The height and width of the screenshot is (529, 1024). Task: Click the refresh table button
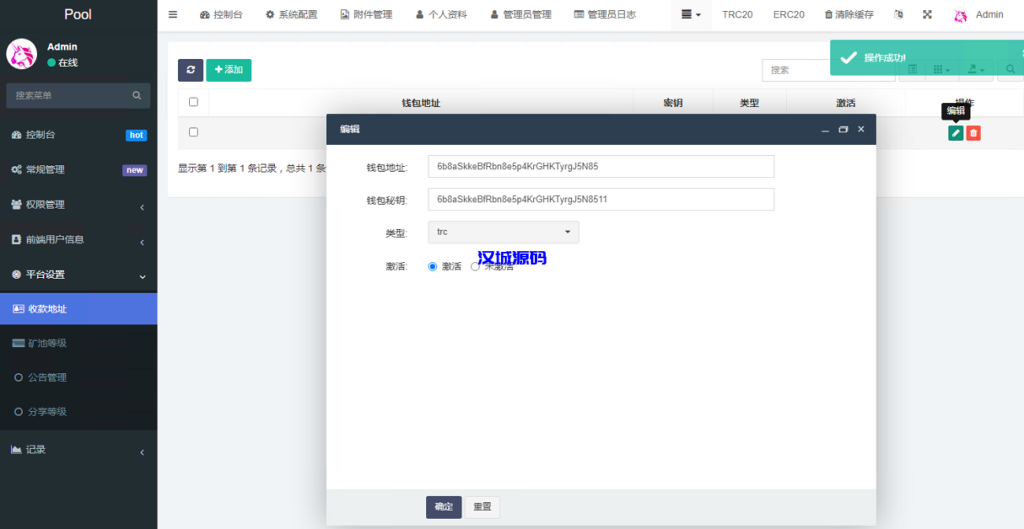190,70
